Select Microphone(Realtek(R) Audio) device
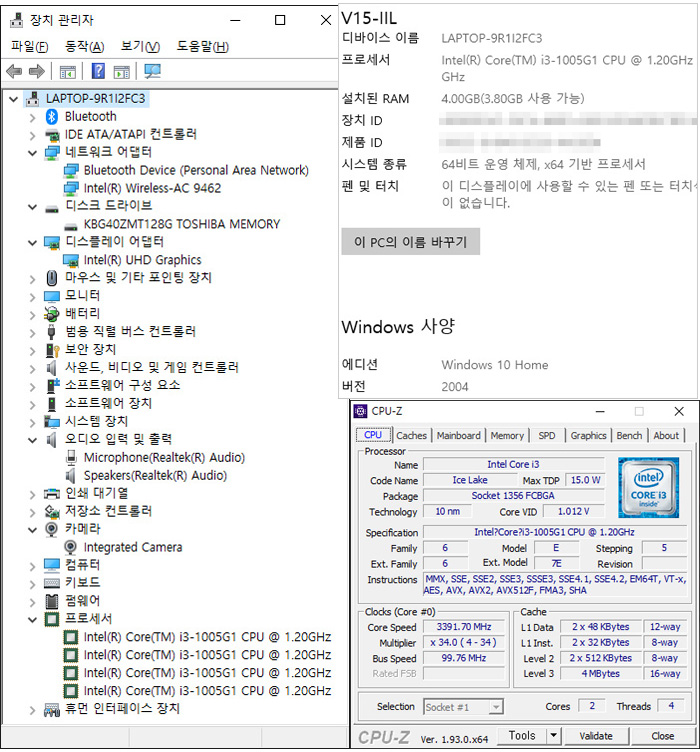Screen dimensions: 700x752 [x=164, y=458]
